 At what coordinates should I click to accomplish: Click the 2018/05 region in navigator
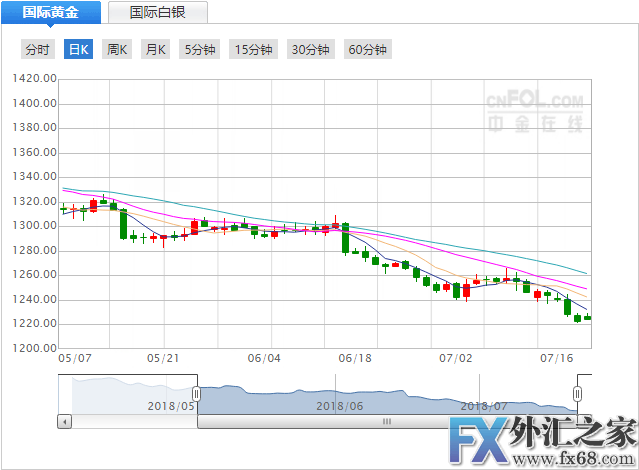point(170,405)
